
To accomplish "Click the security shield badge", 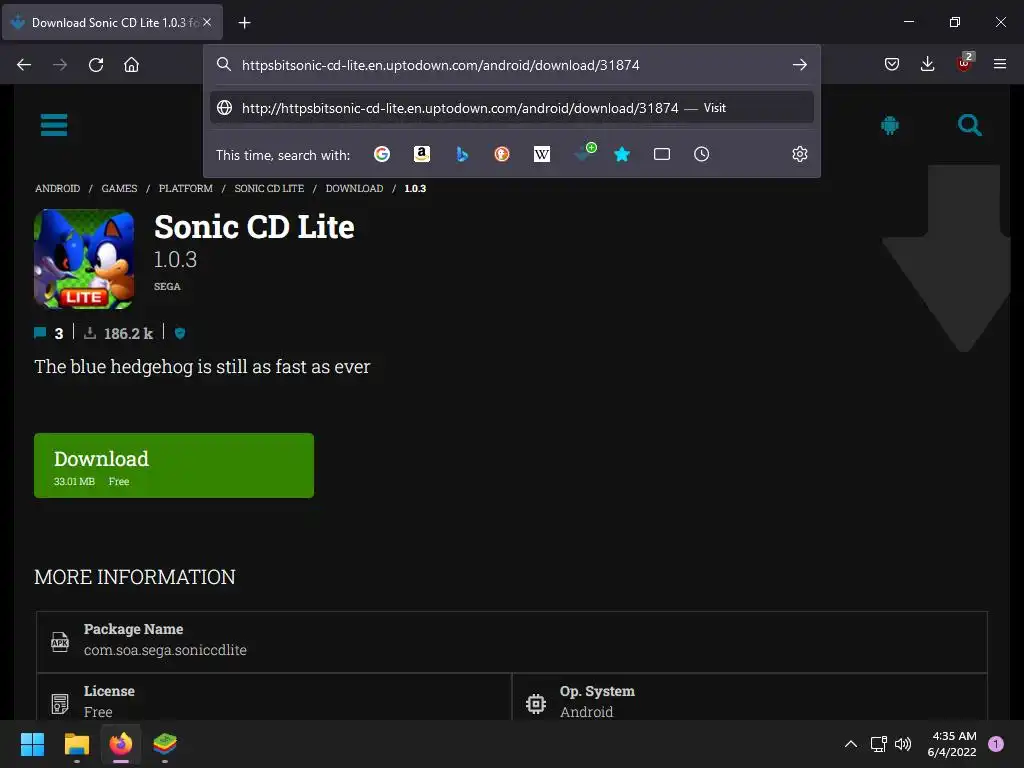I will [x=180, y=333].
